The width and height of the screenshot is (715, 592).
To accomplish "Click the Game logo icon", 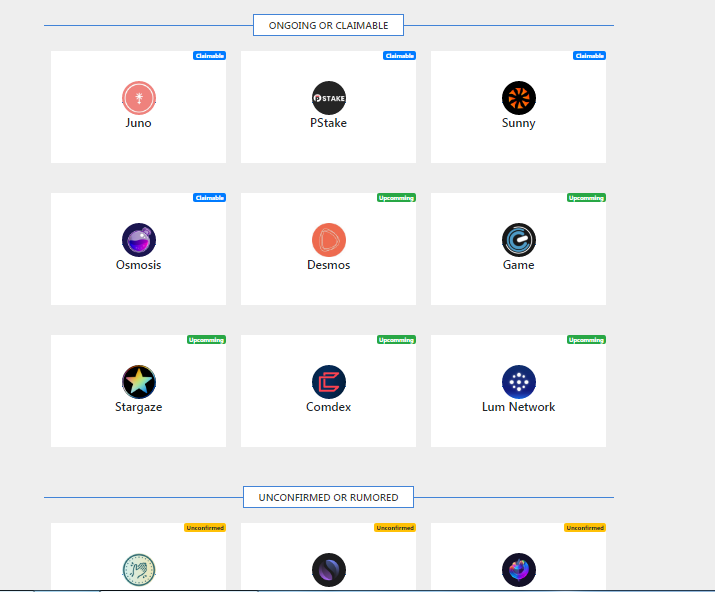I will click(x=518, y=240).
